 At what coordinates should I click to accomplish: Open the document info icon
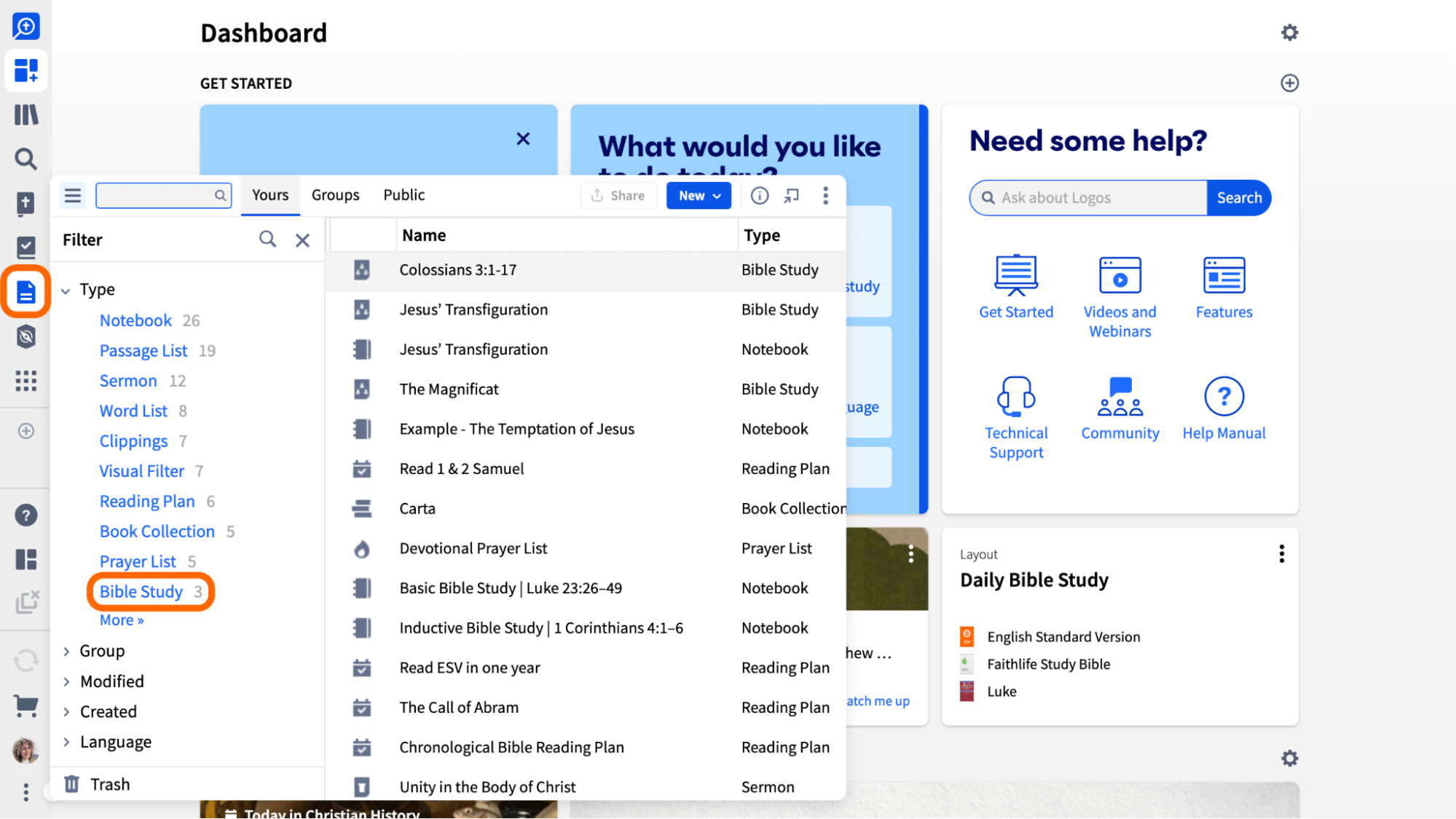coord(760,195)
